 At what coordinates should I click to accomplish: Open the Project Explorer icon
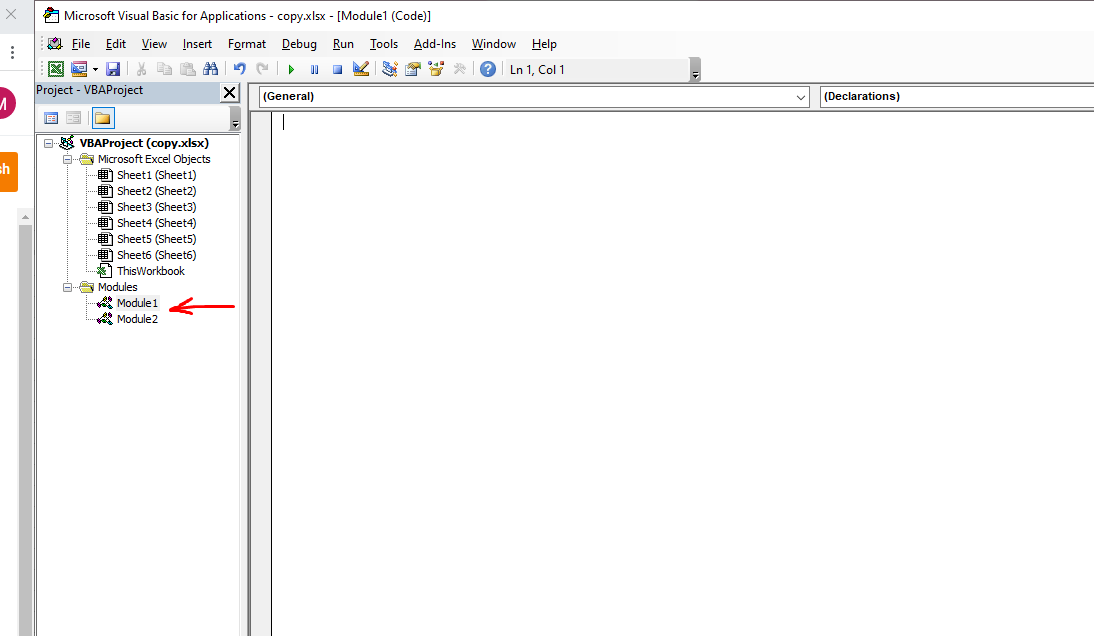(390, 69)
